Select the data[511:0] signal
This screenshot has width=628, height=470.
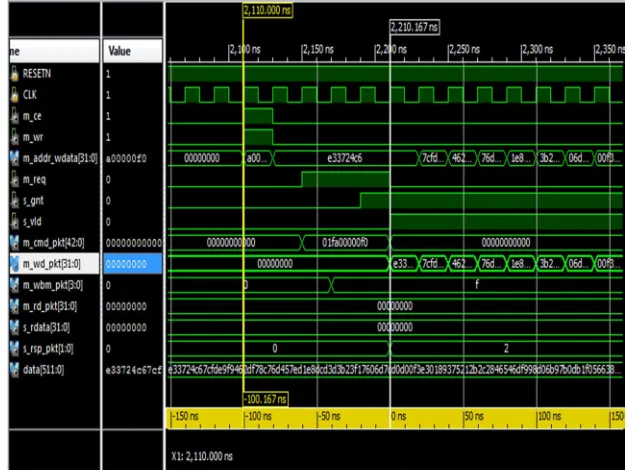click(43, 370)
